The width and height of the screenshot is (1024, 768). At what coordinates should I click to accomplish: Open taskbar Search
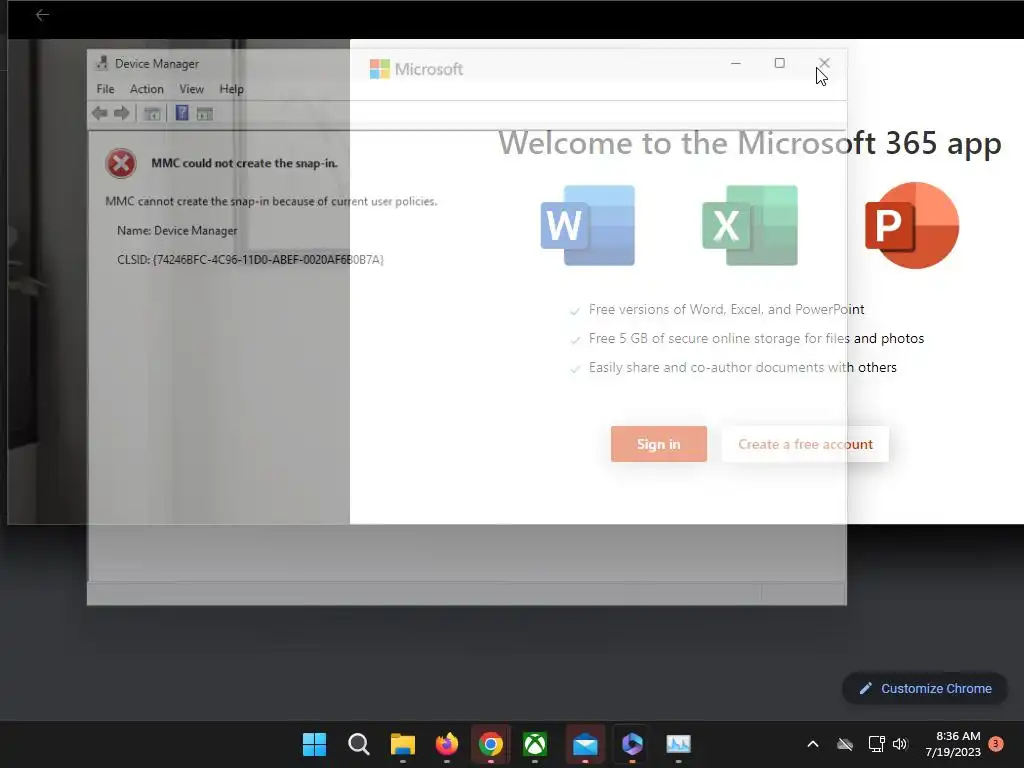[359, 744]
